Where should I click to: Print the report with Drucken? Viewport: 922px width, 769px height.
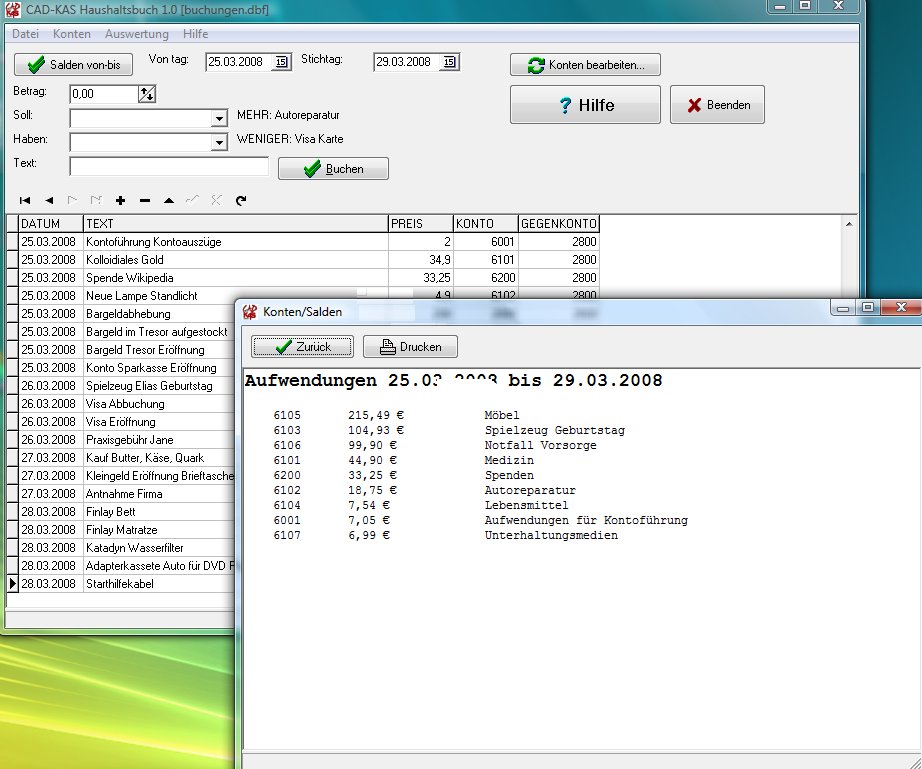[410, 347]
